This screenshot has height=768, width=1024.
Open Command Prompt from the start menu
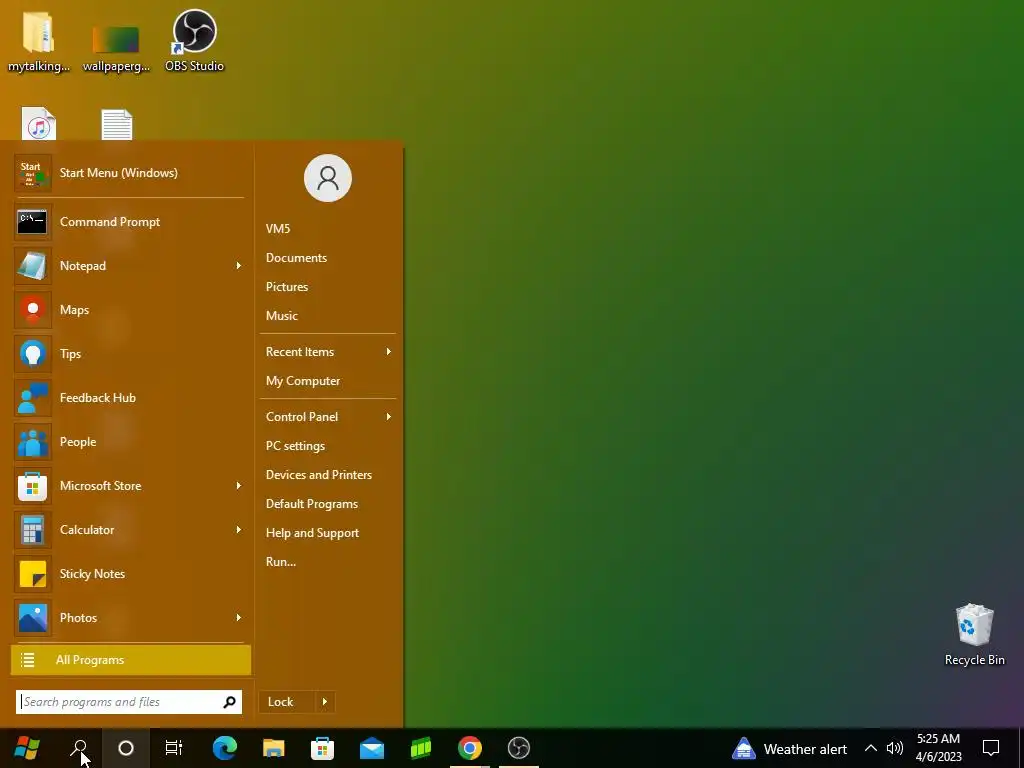[x=129, y=222]
